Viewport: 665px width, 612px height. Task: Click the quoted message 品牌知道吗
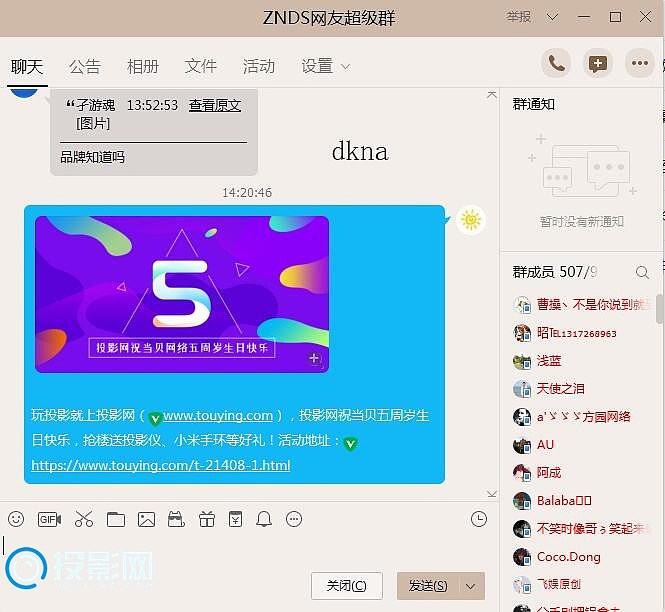tap(92, 157)
